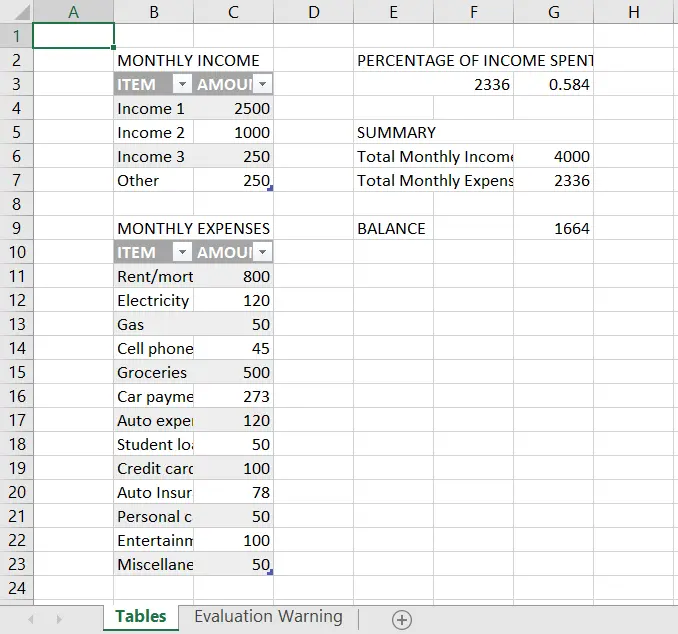
Task: Select column B header
Action: (x=154, y=12)
